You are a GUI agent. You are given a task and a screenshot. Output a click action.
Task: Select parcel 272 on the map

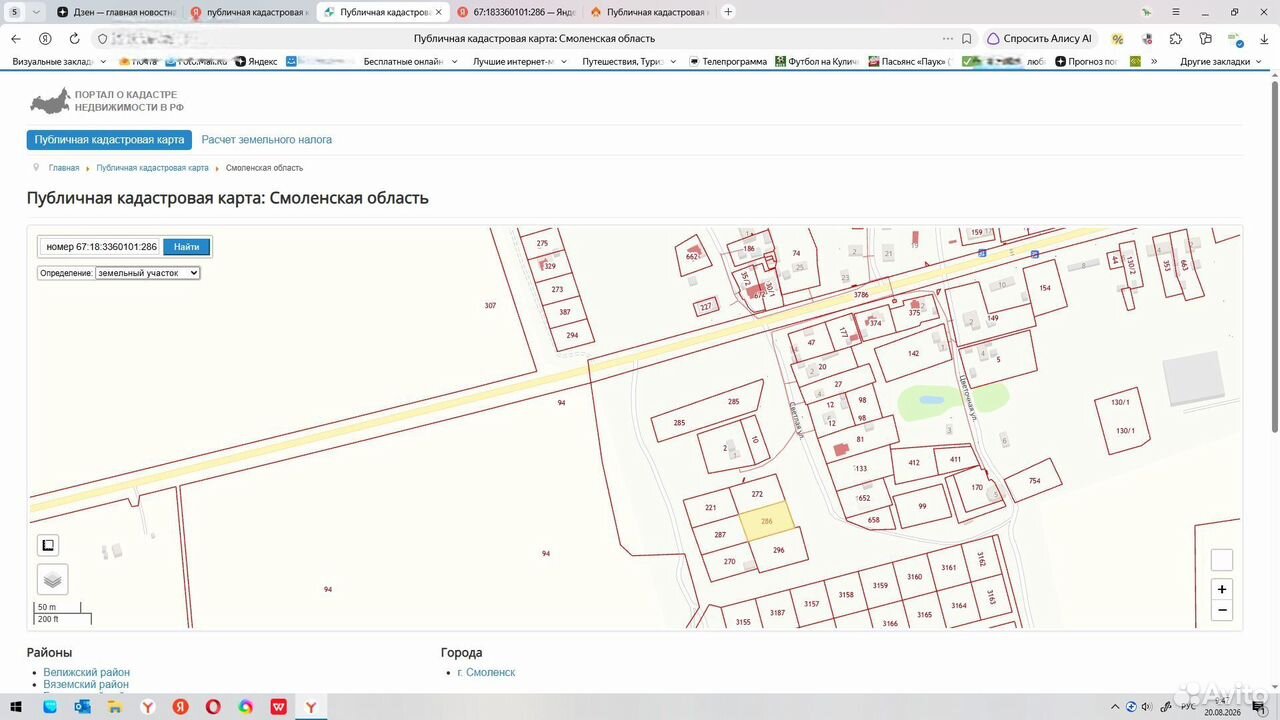coord(757,494)
